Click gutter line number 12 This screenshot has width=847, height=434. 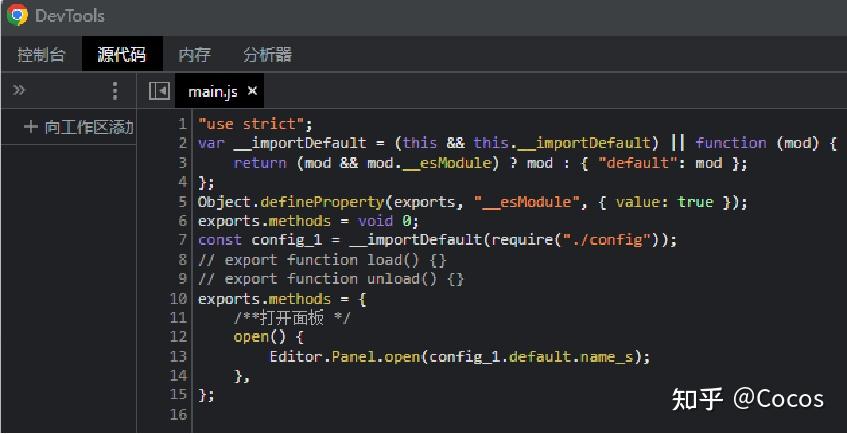178,337
